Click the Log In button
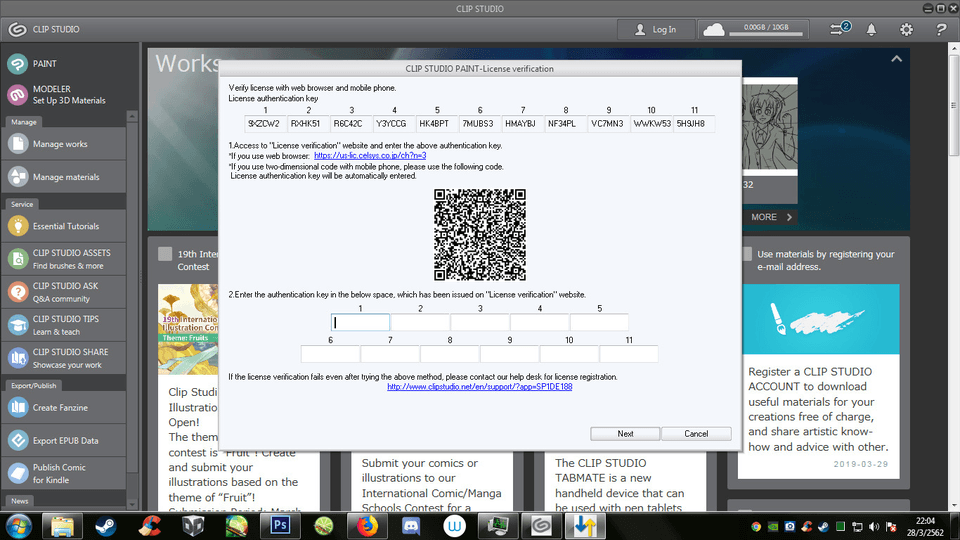This screenshot has height=540, width=960. tap(653, 29)
